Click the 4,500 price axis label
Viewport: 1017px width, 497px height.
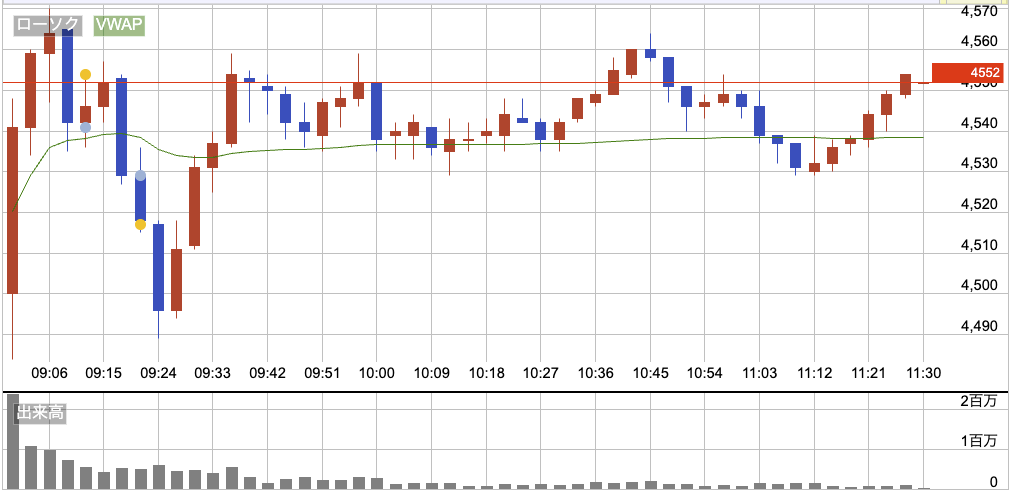click(x=977, y=286)
